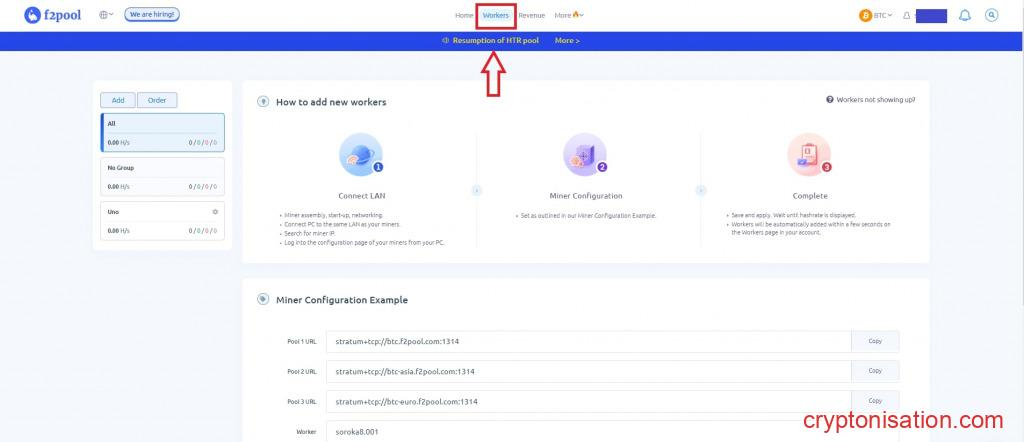Click the search magnifier icon
The height and width of the screenshot is (442, 1024).
point(991,15)
